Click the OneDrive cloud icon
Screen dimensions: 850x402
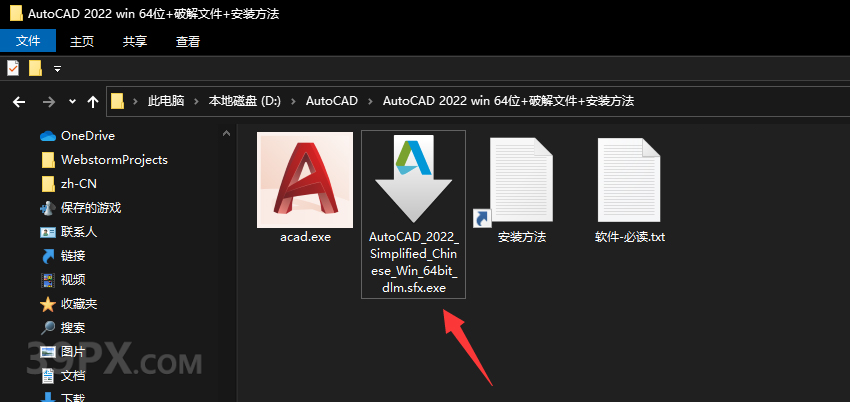coord(48,136)
